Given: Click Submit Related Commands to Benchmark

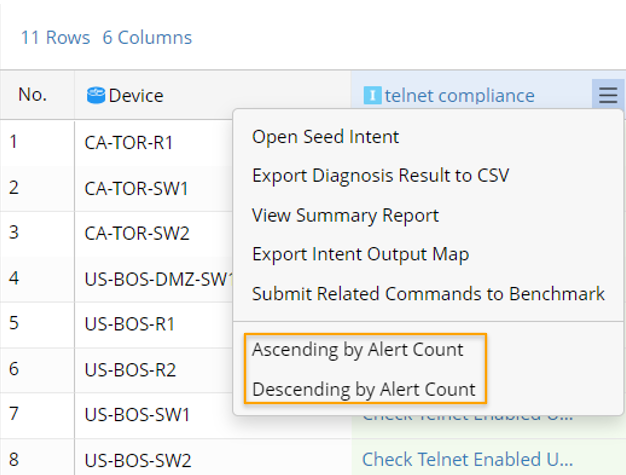Looking at the screenshot, I should (428, 294).
